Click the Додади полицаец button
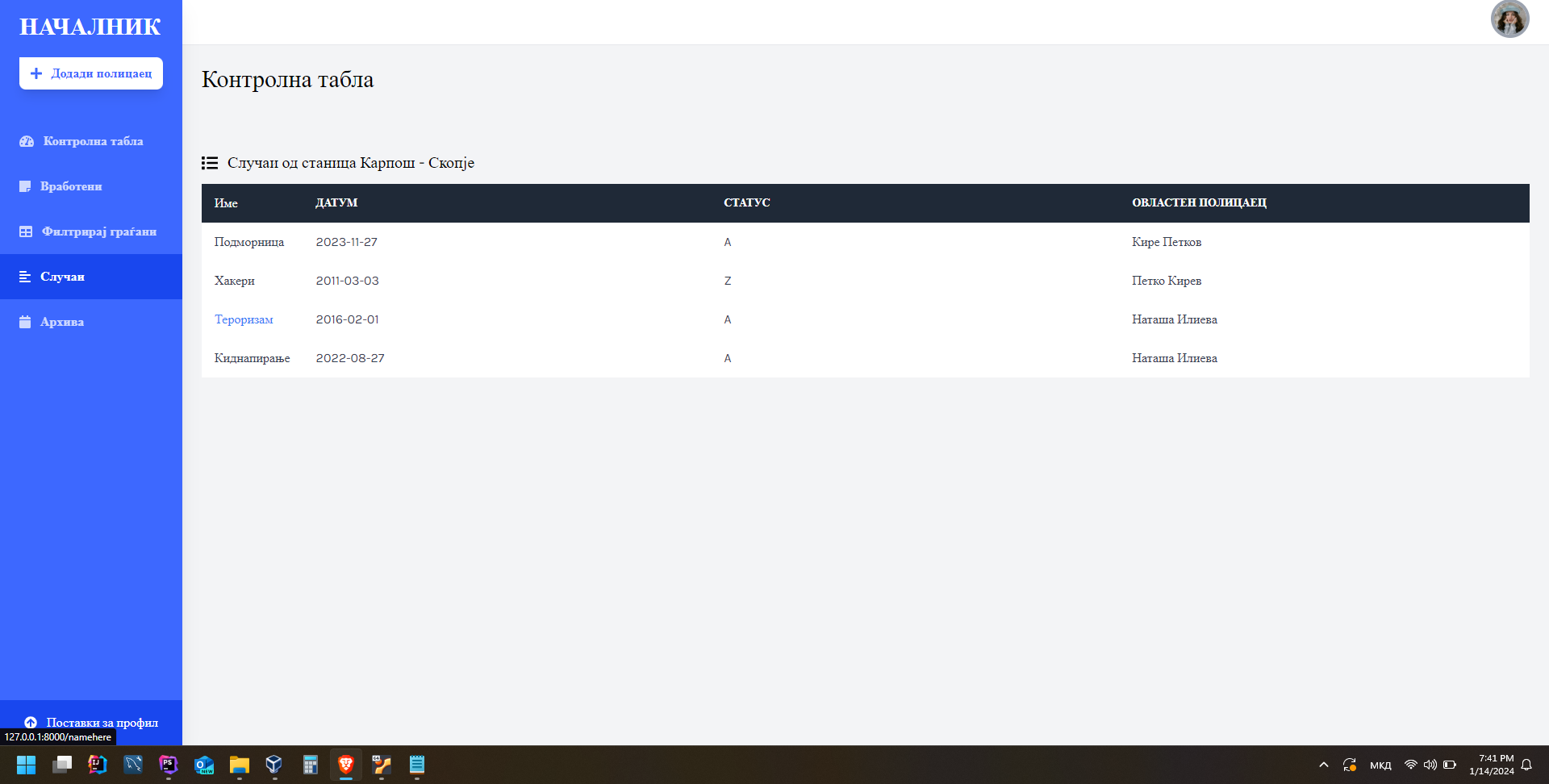 91,73
